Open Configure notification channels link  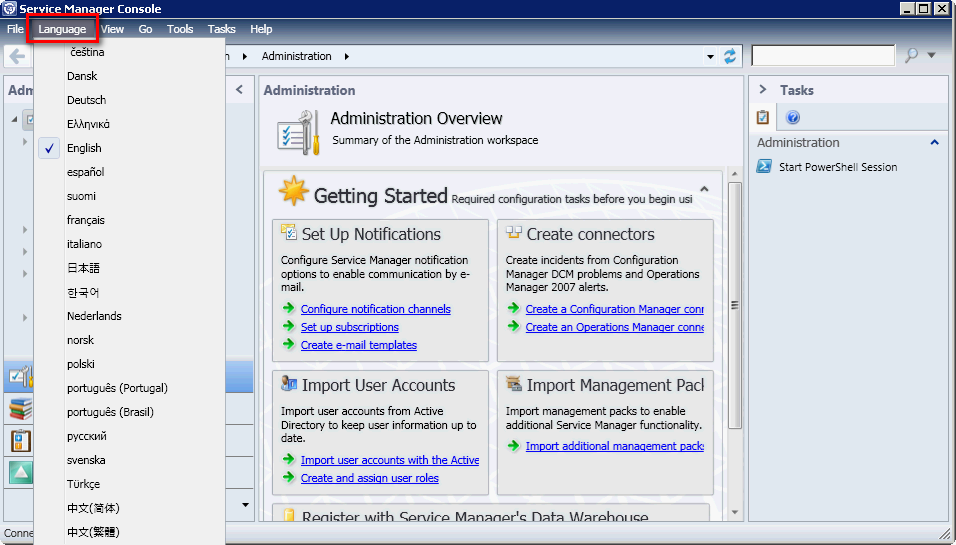(x=376, y=309)
